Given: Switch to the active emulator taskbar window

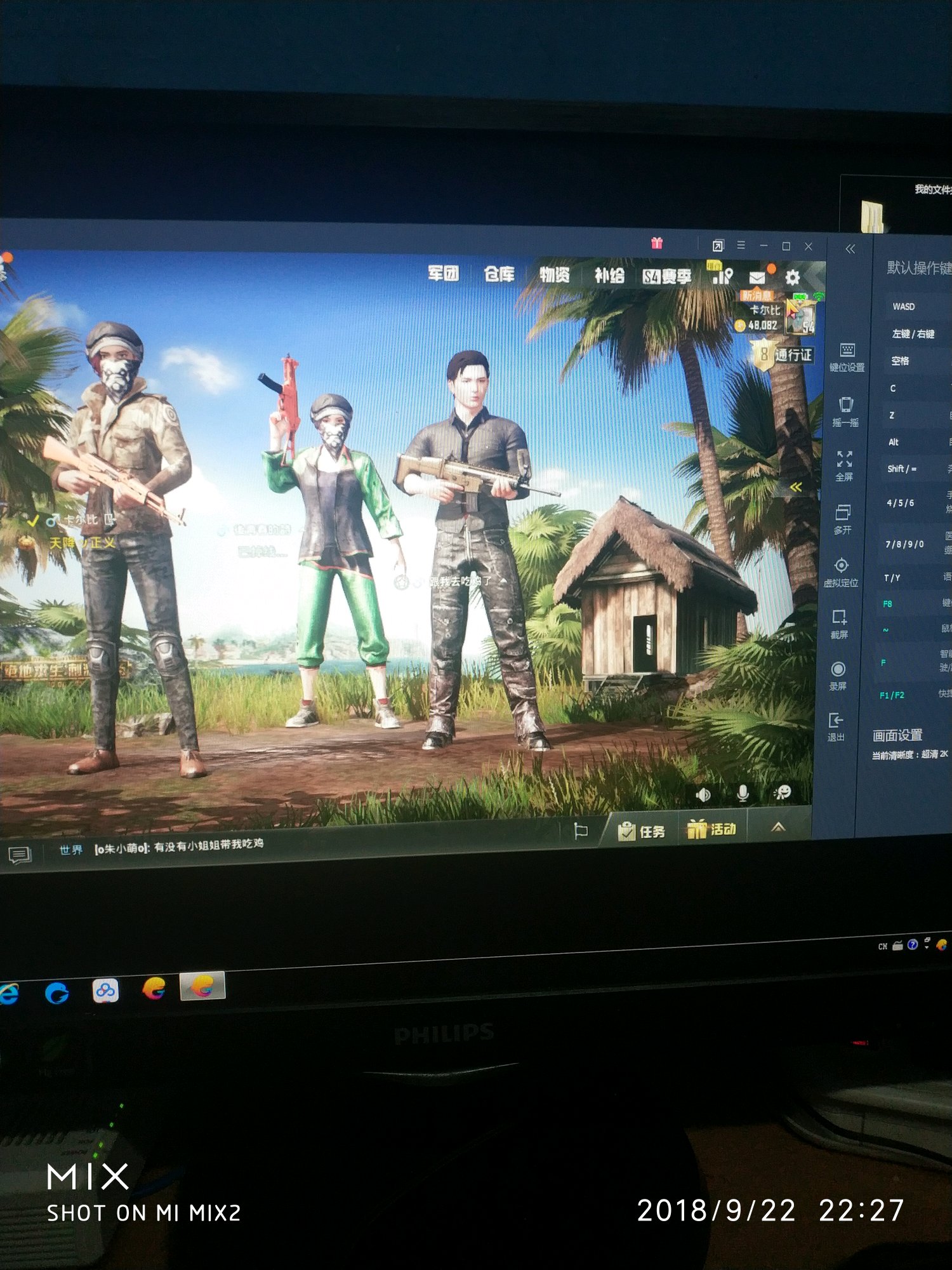Looking at the screenshot, I should point(202,986).
